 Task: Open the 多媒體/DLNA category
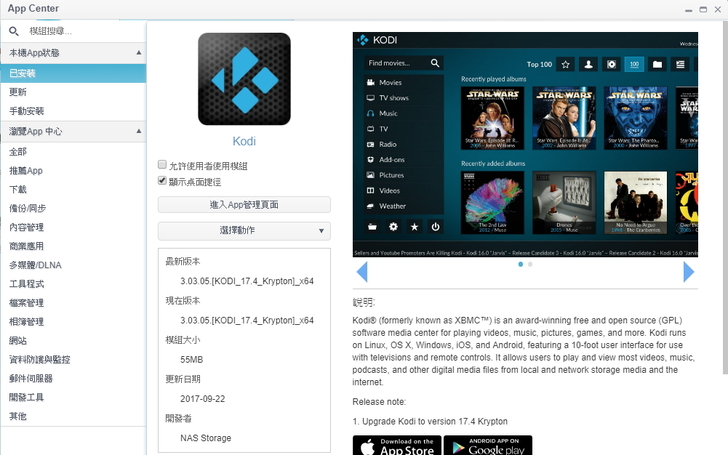coord(73,265)
